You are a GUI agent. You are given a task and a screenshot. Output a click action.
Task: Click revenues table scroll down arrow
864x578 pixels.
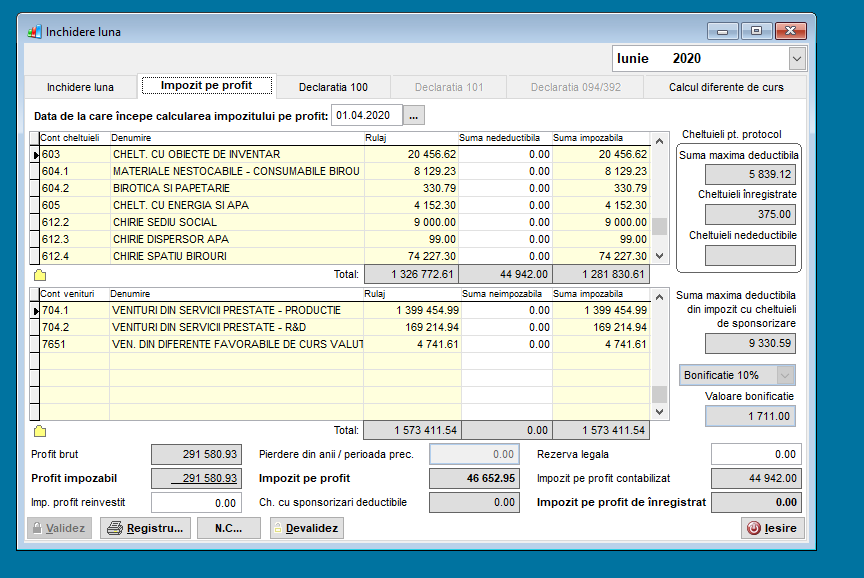coord(660,412)
